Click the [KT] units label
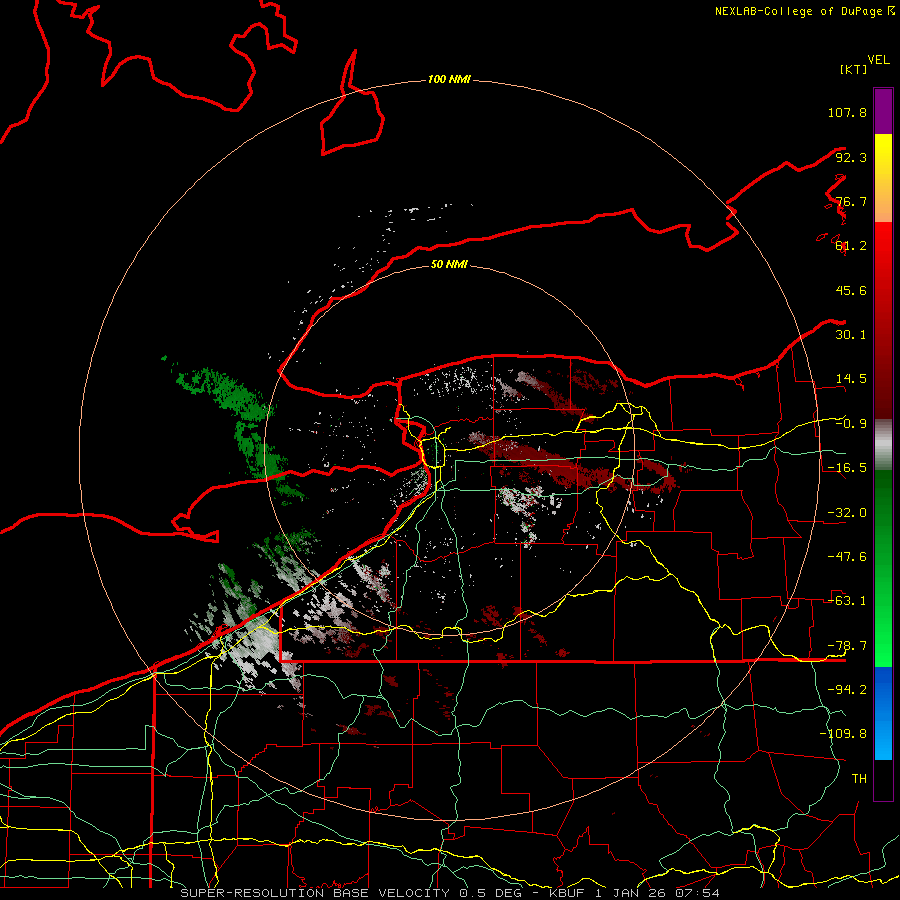This screenshot has height=900, width=900. coord(853,69)
